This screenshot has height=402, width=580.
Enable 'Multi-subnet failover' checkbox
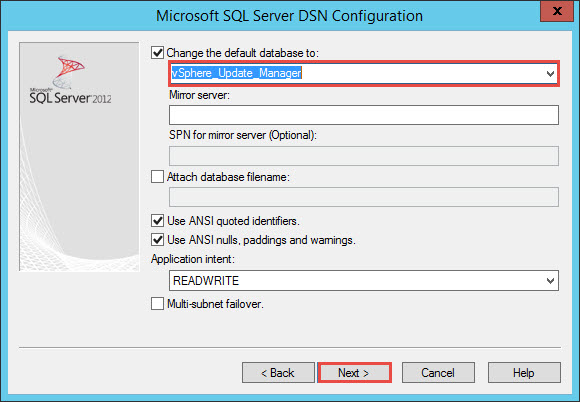pyautogui.click(x=157, y=304)
